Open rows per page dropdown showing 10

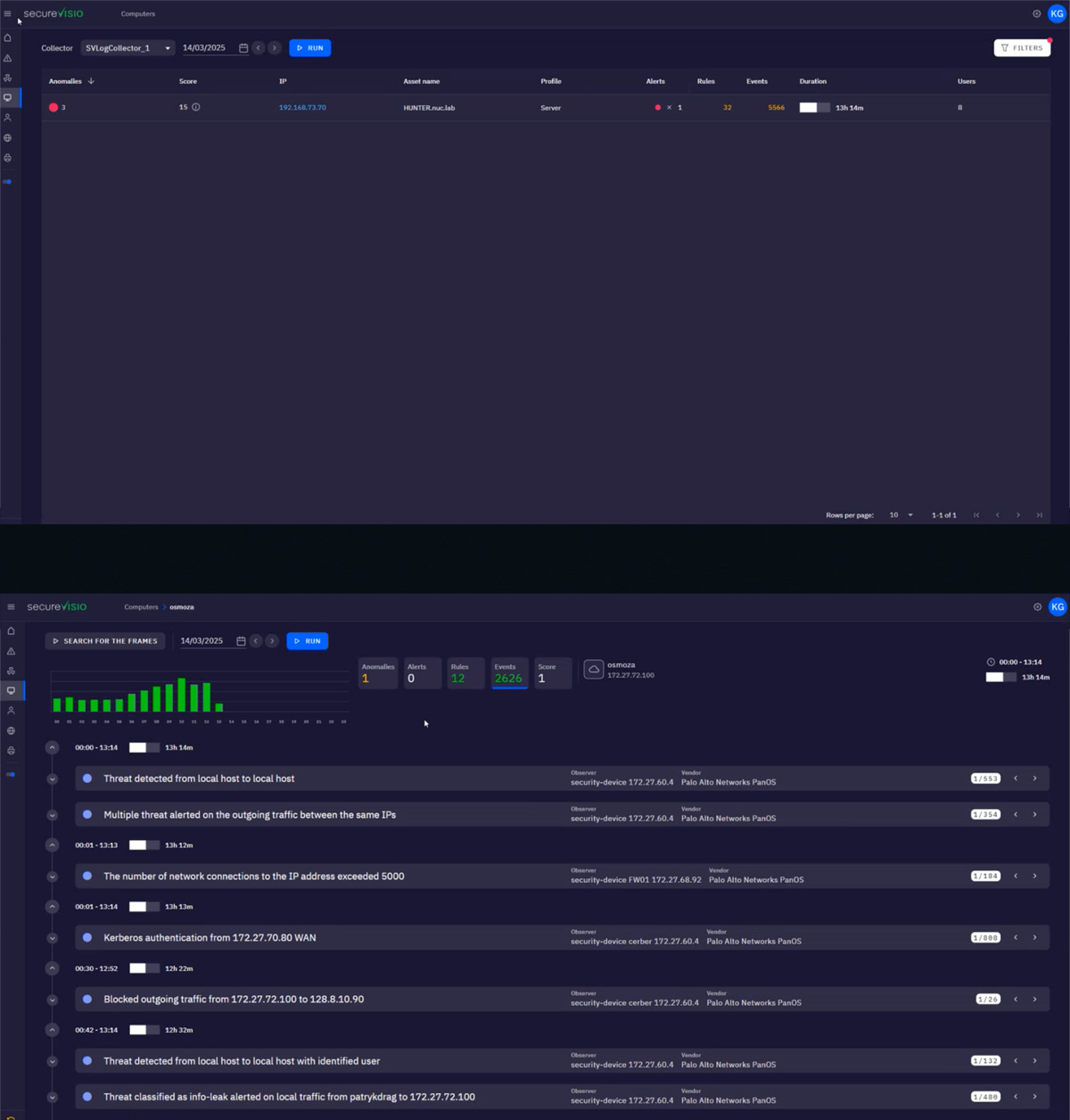click(901, 515)
